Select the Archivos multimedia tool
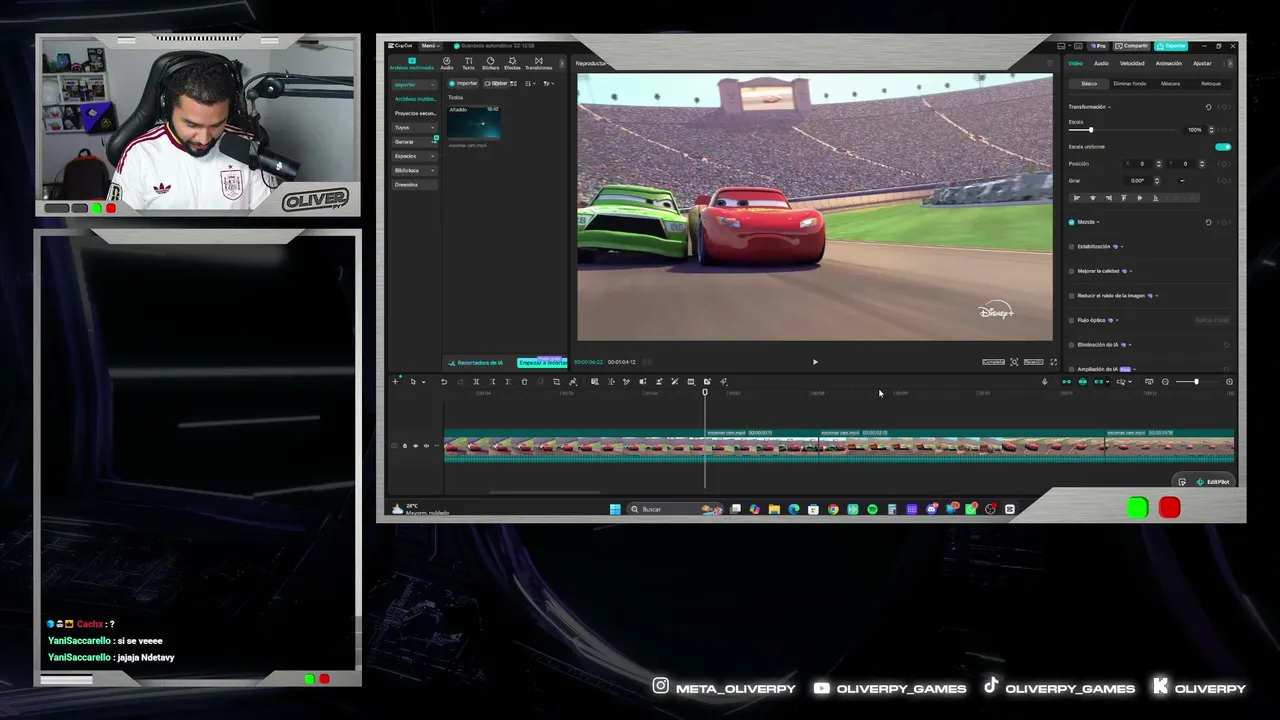This screenshot has width=1280, height=720. 412,63
